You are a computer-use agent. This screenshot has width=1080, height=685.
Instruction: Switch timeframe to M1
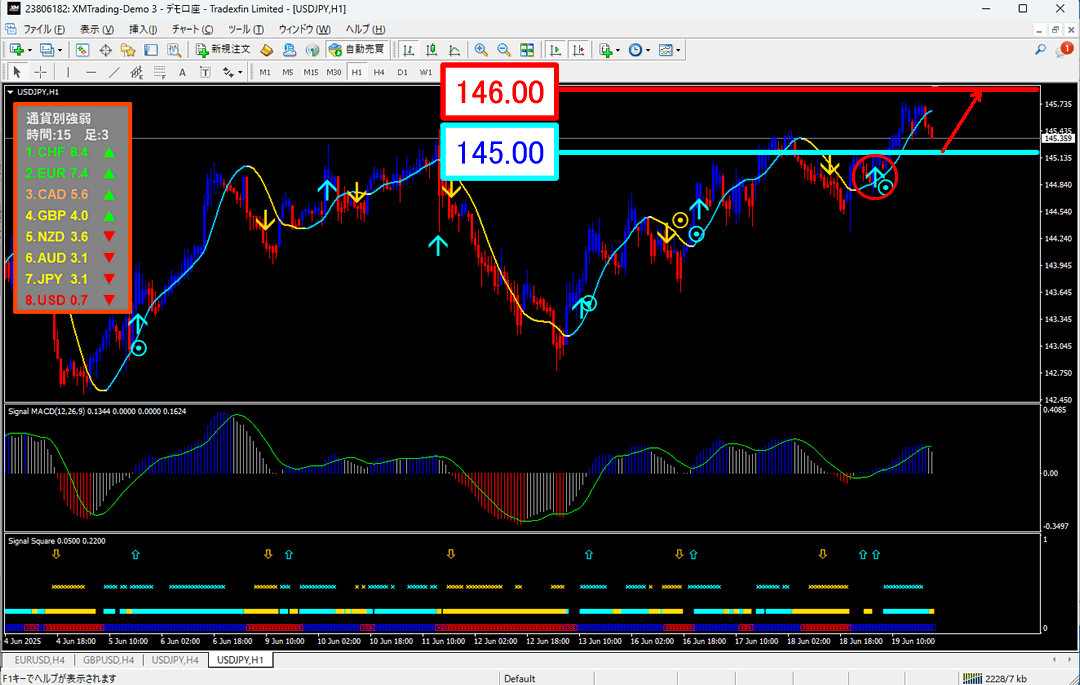[x=265, y=72]
